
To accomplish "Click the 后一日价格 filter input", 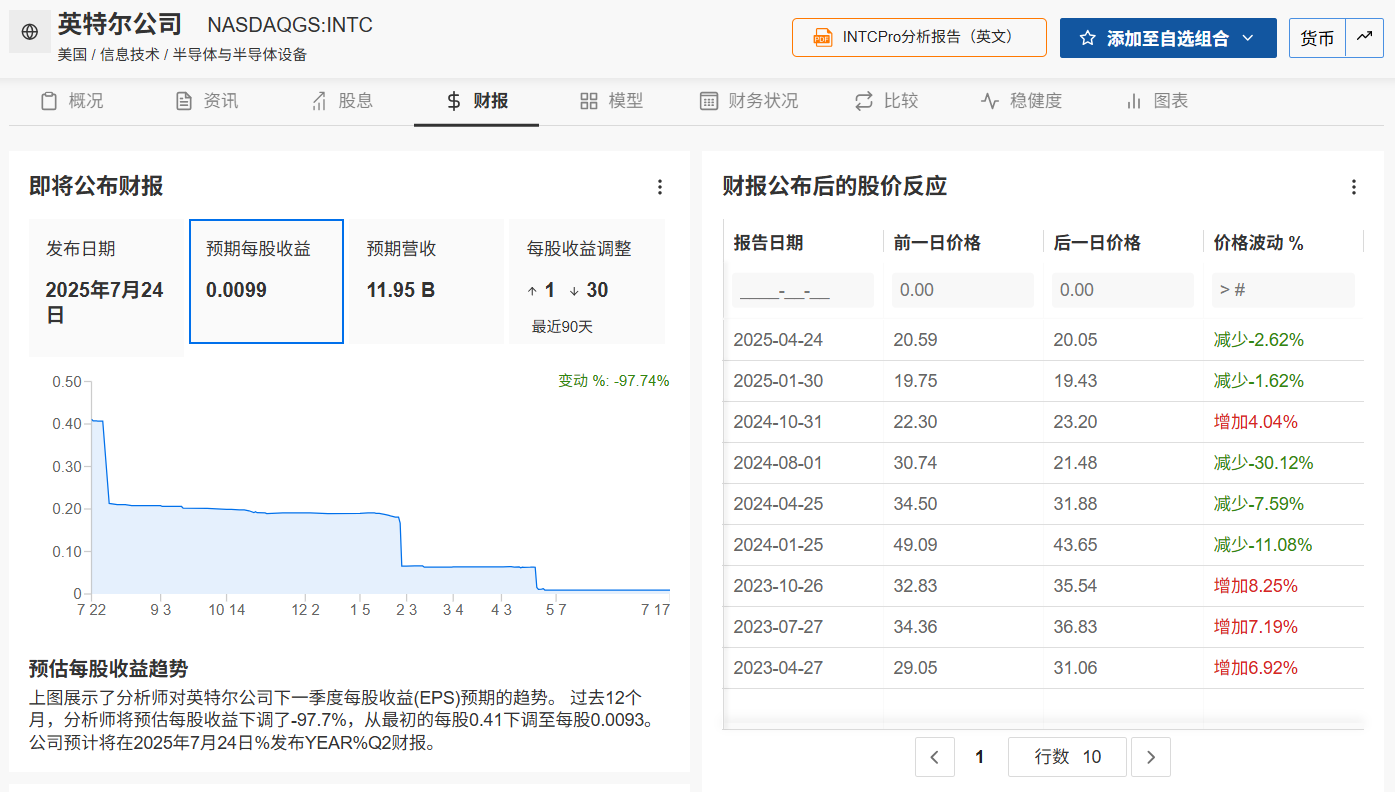I will 1123,290.
